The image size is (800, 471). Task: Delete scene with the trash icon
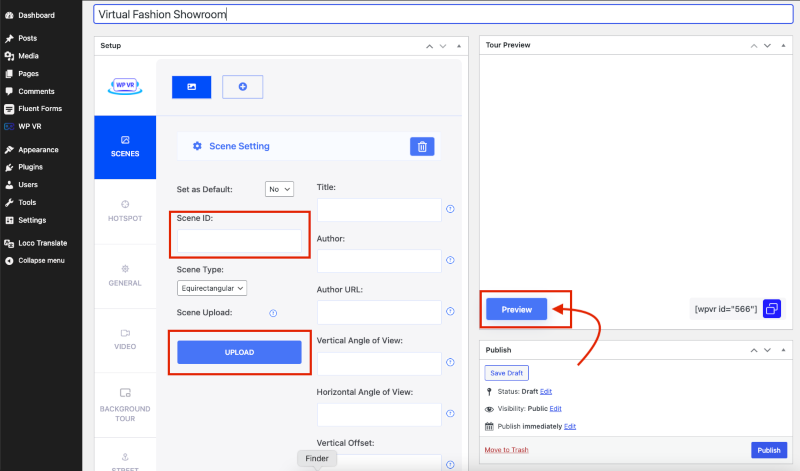pos(422,146)
